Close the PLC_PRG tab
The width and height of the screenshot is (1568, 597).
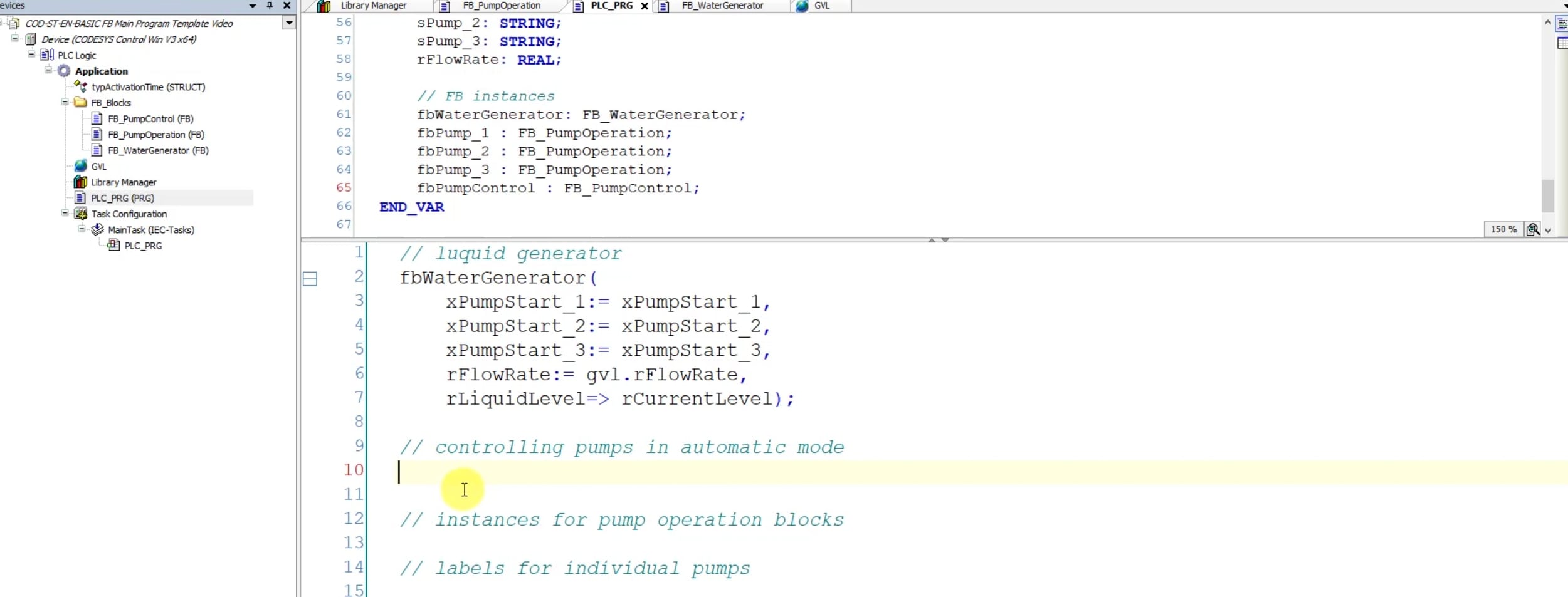[x=645, y=6]
